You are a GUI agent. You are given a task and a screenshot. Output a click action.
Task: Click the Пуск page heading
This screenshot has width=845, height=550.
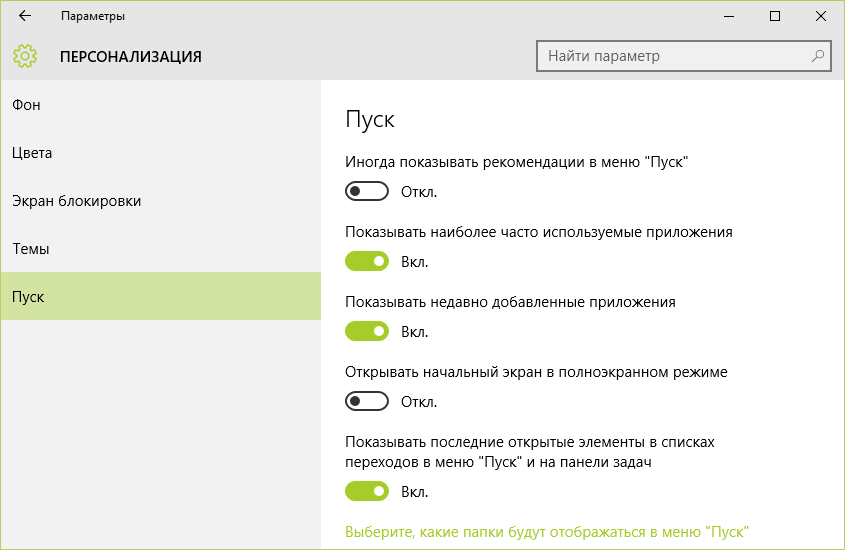click(370, 119)
